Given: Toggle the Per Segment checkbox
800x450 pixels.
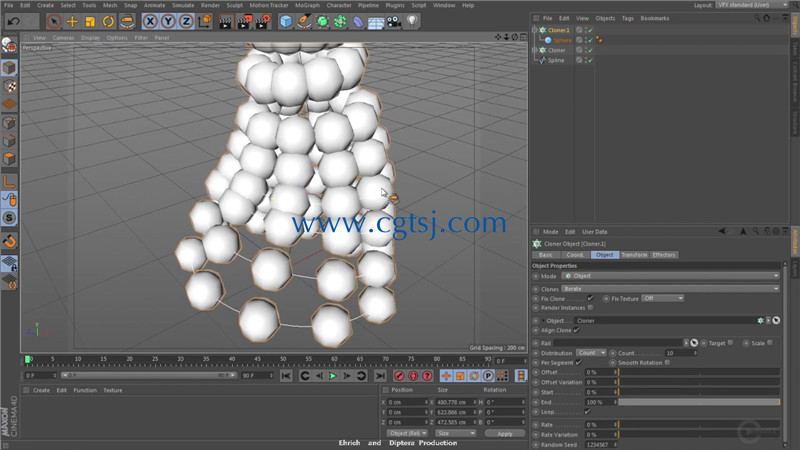Looking at the screenshot, I should 579,363.
